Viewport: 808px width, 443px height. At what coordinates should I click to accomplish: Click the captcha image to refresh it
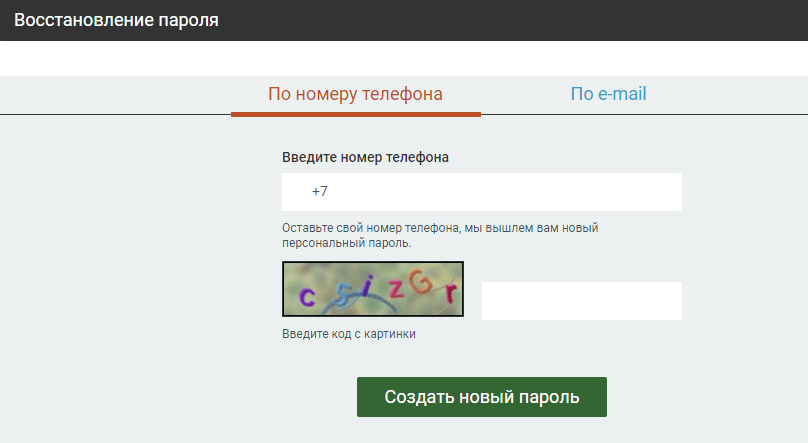coord(373,289)
